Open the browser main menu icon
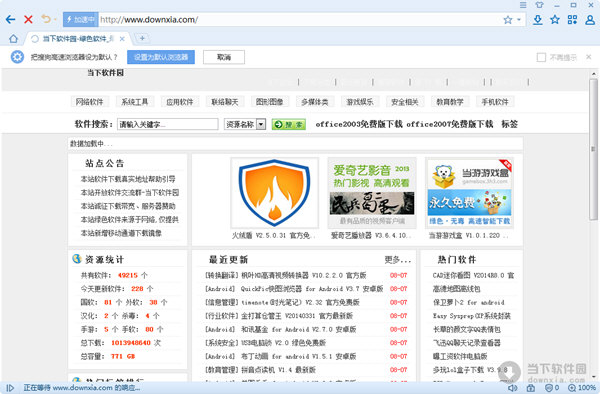Screen dimensions: 600x394 coord(523,5)
